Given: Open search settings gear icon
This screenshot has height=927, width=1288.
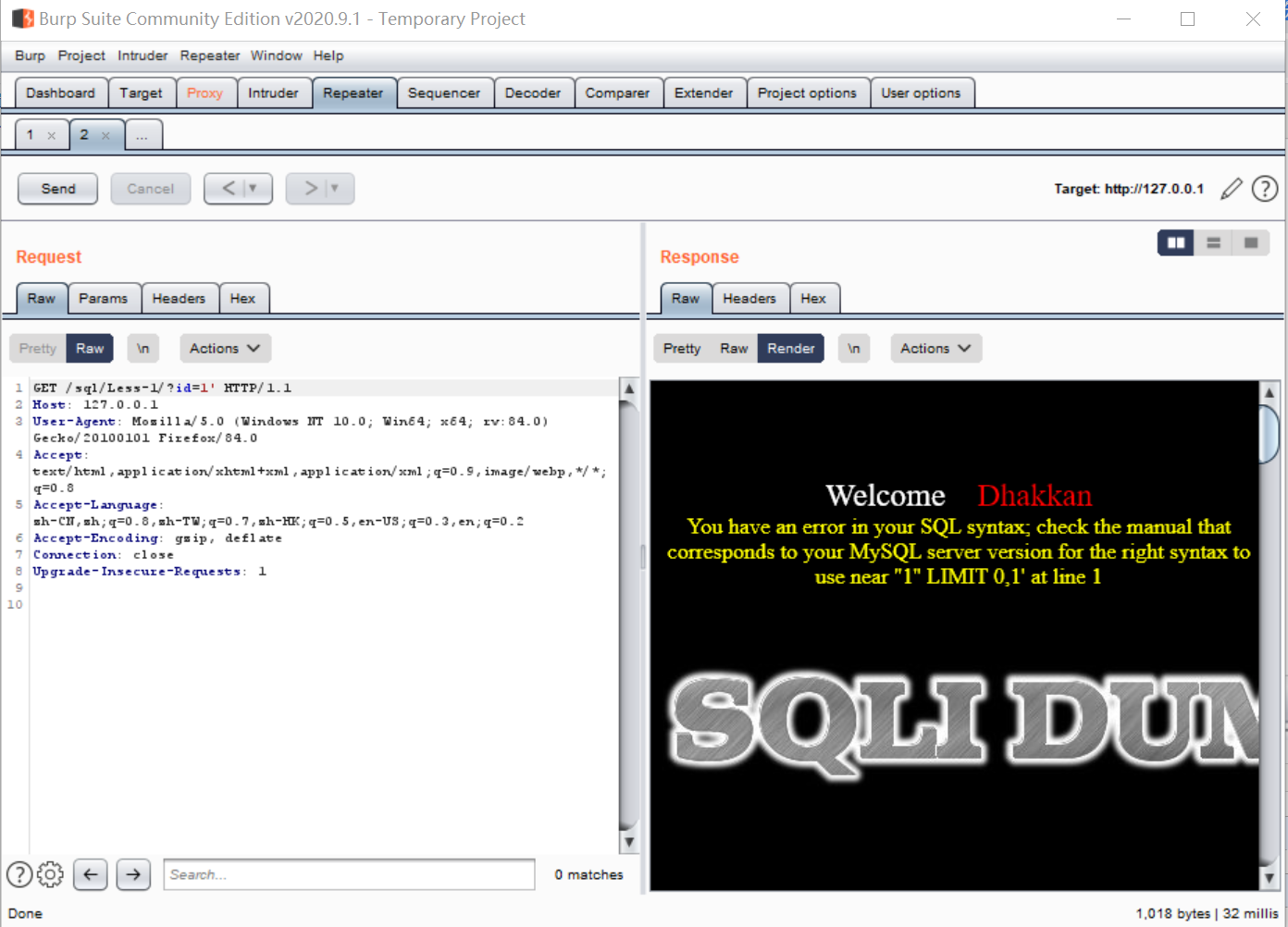Looking at the screenshot, I should click(x=50, y=874).
